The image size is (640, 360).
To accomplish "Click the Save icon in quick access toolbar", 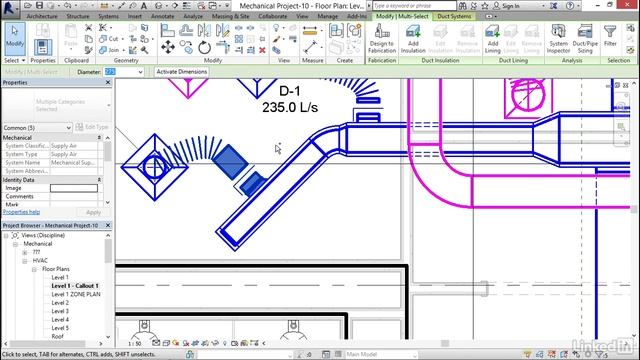I will pyautogui.click(x=39, y=6).
